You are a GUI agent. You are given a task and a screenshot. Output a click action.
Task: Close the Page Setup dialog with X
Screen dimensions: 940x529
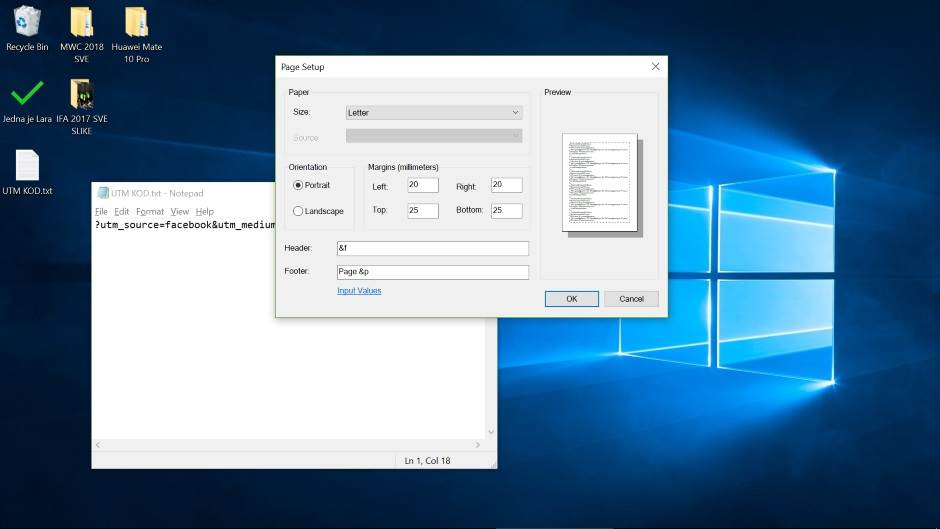tap(655, 67)
